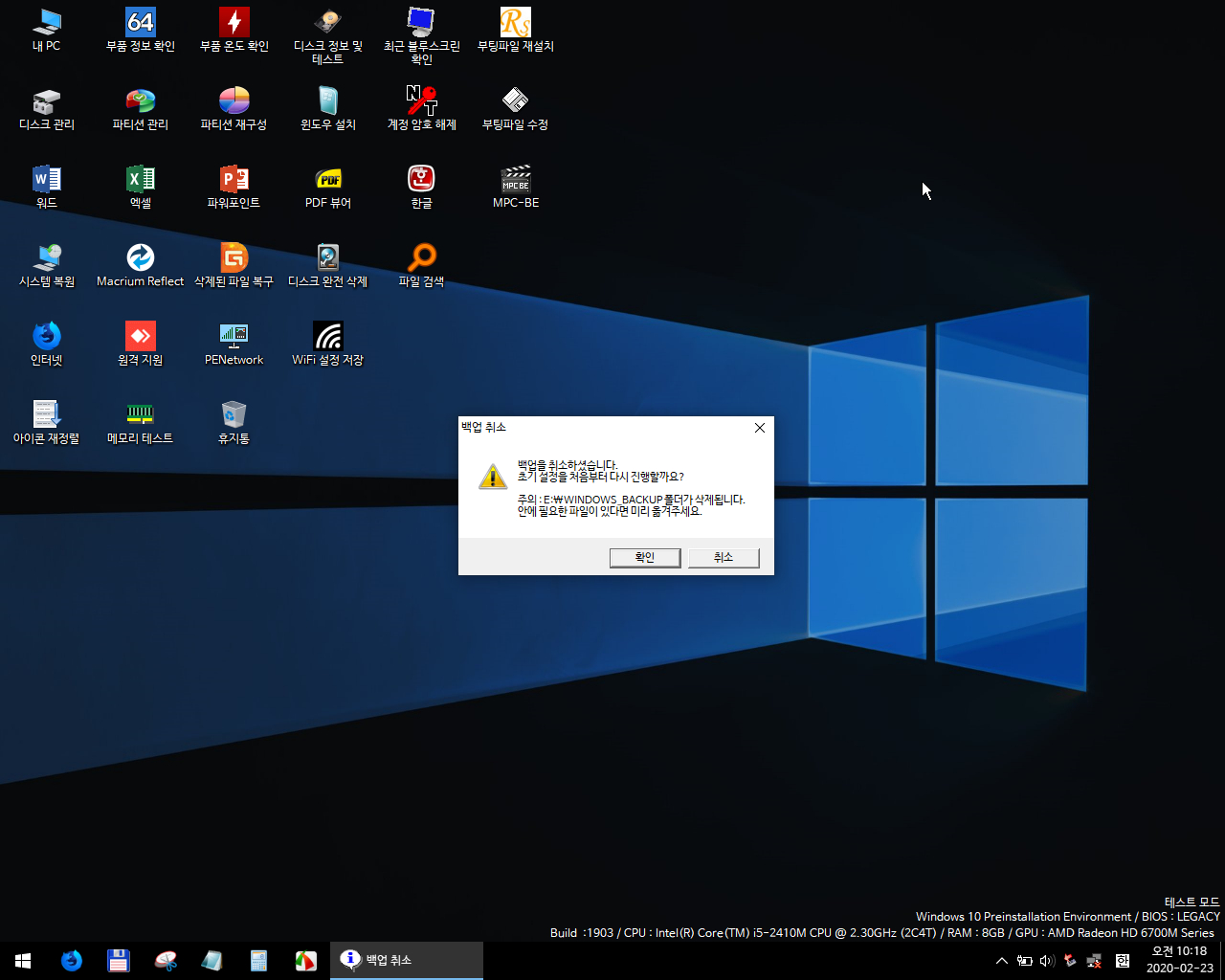The width and height of the screenshot is (1225, 980).
Task: Open the snipping scissors taskbar icon
Action: (166, 961)
